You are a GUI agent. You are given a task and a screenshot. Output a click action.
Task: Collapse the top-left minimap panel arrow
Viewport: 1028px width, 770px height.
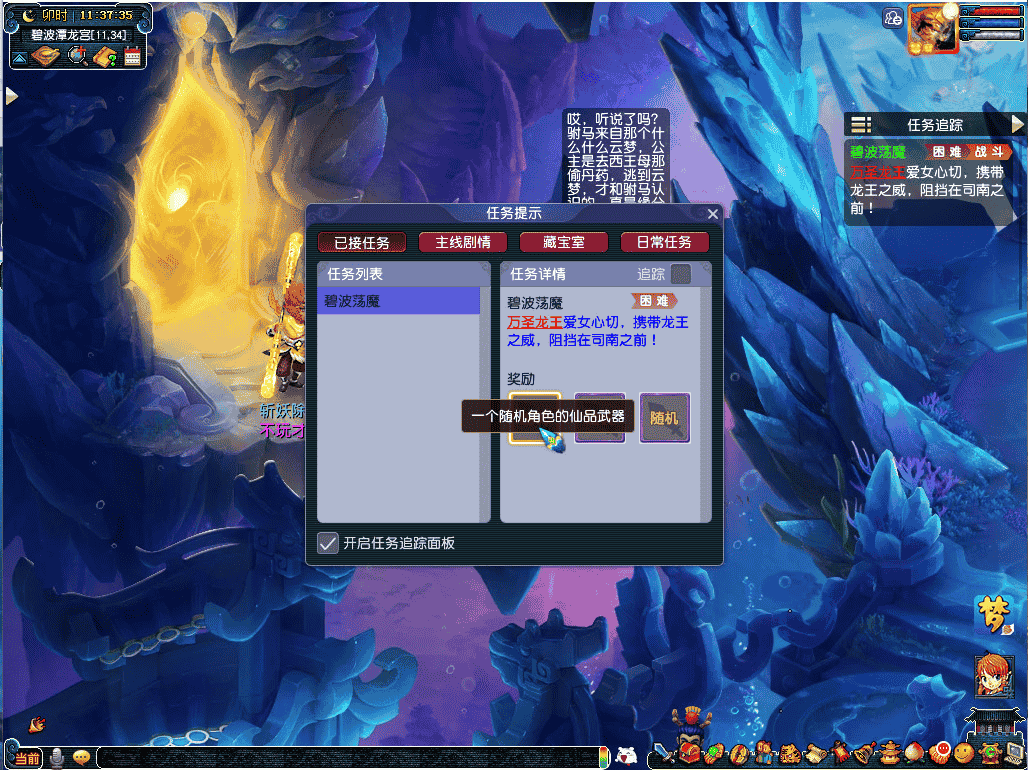19,58
